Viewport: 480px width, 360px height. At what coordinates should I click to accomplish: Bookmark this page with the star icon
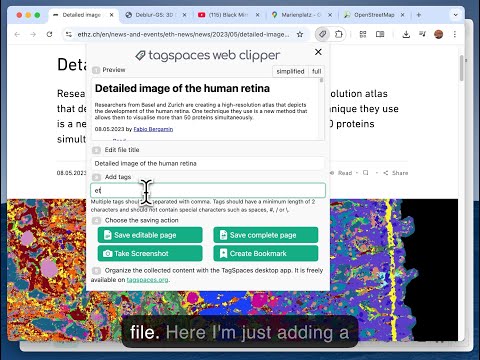300,34
